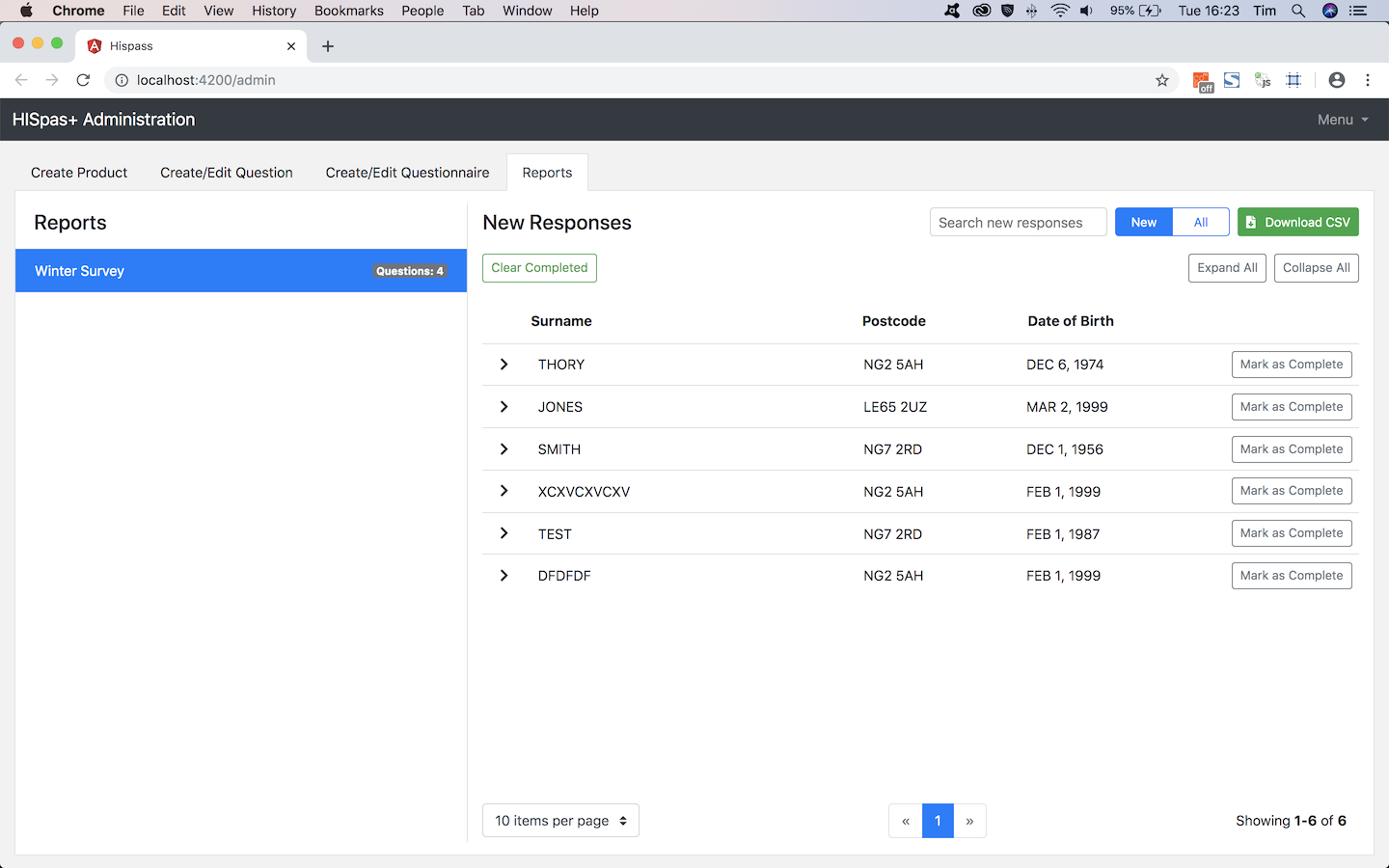Click the Search new responses field
Screen dimensions: 1389x868
click(1018, 222)
